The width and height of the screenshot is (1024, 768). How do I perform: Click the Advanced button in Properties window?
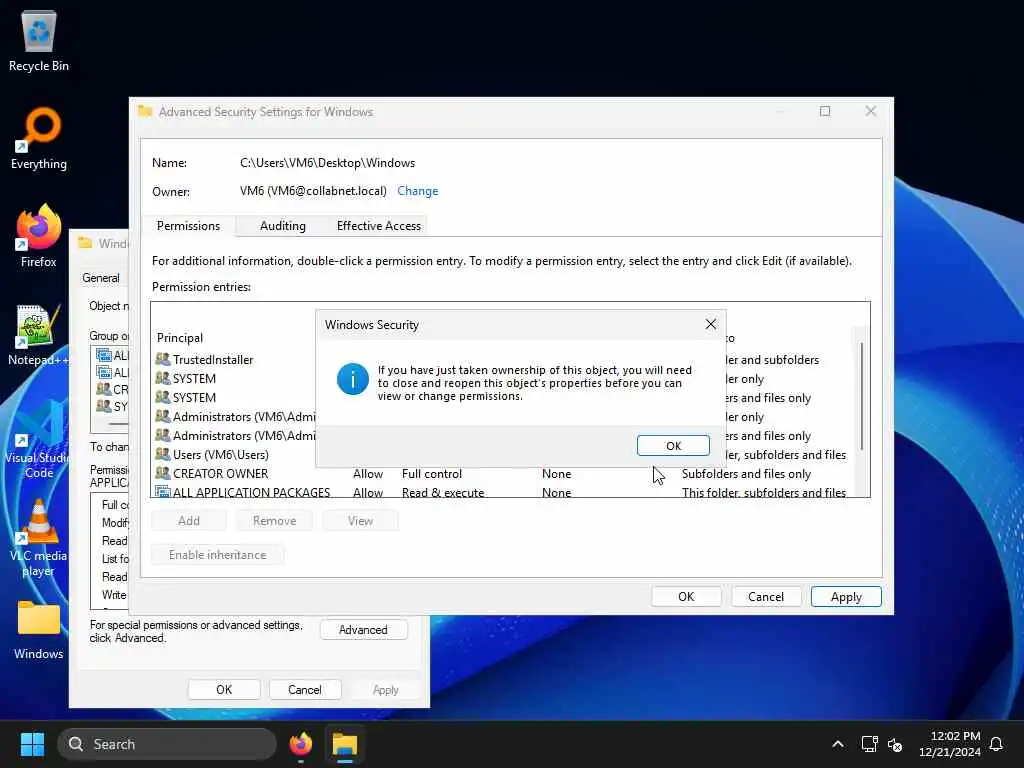(x=363, y=630)
